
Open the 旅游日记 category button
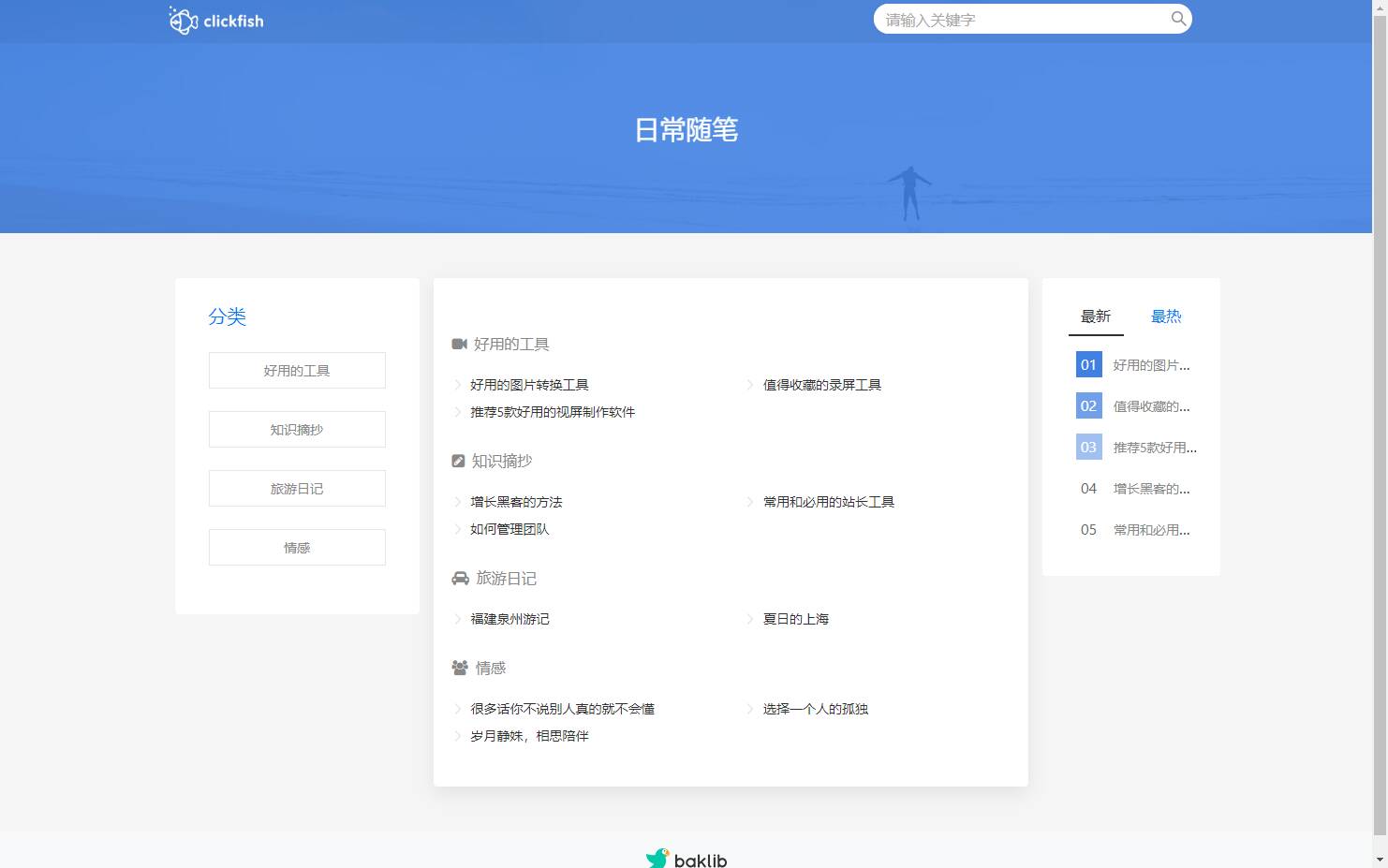tap(297, 489)
